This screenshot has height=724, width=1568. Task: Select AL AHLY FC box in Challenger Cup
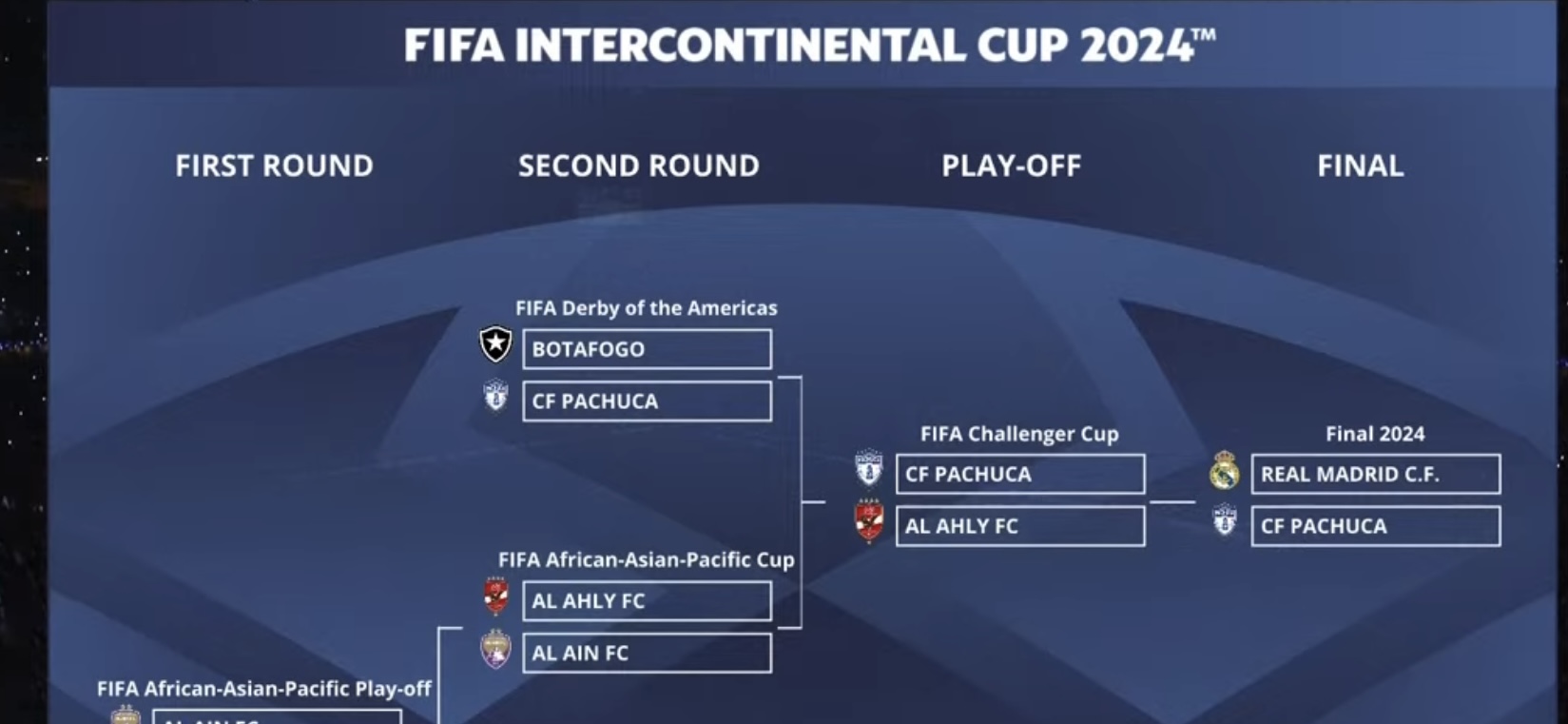click(1020, 526)
